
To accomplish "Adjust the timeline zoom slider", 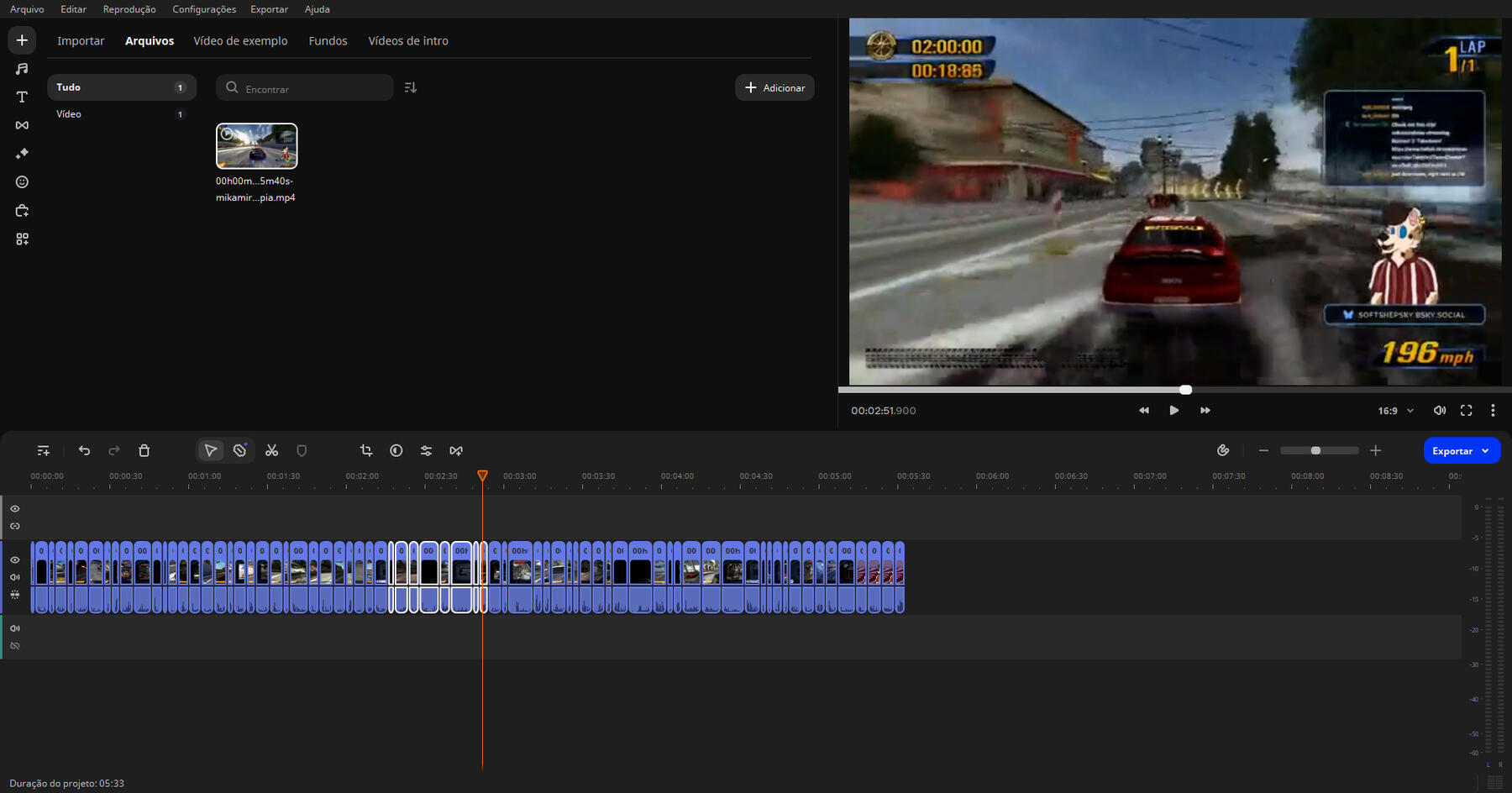I will [x=1315, y=451].
